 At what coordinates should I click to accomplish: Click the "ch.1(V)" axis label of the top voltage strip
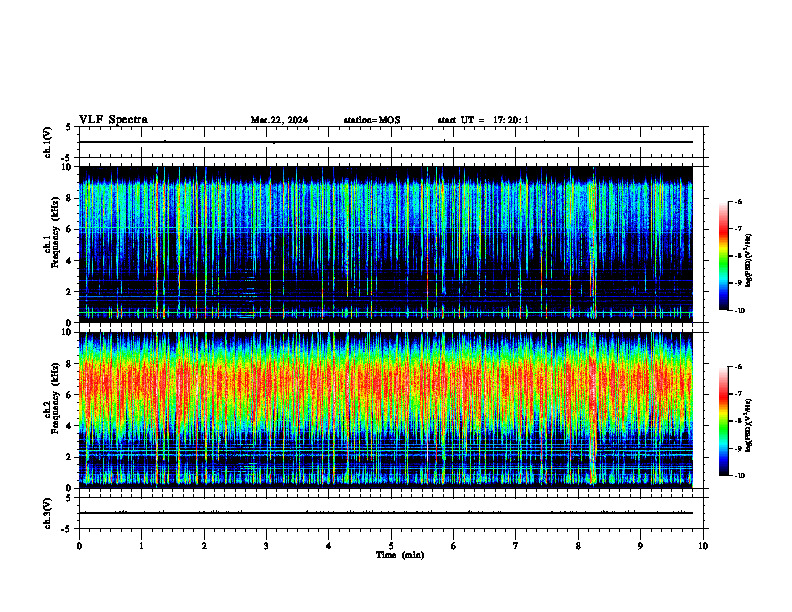48,142
